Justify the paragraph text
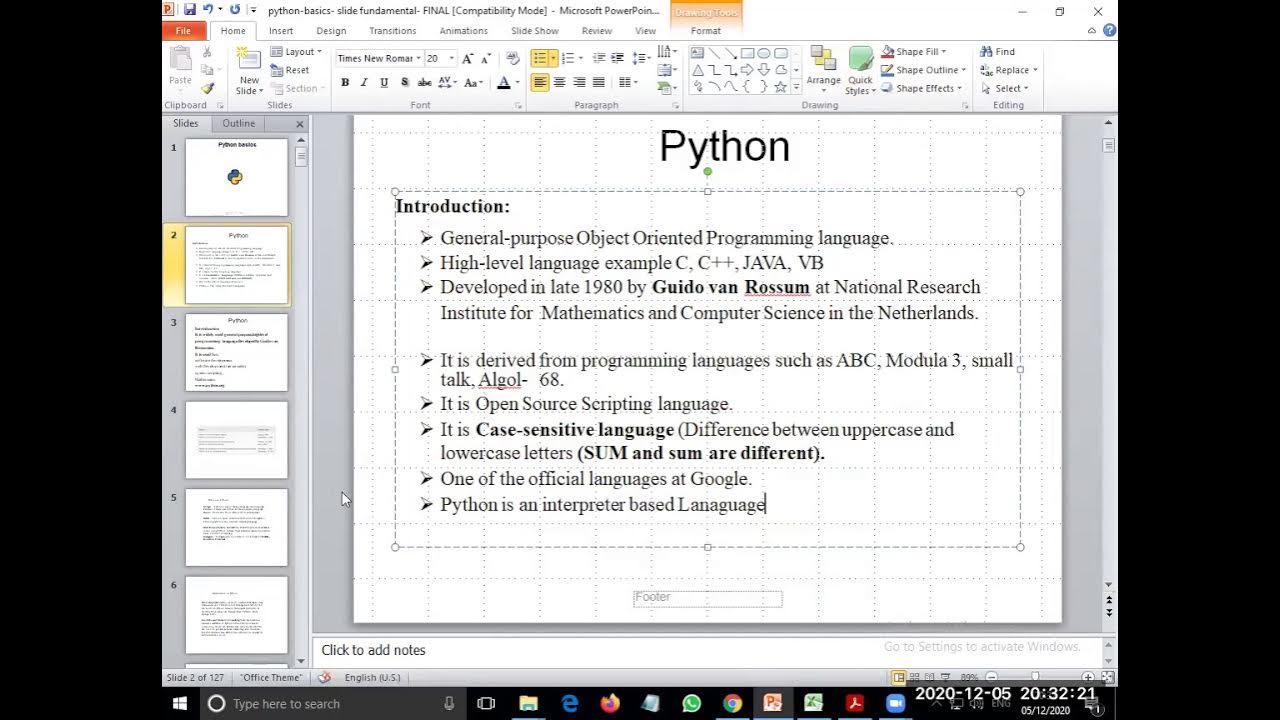1280x720 pixels. [598, 83]
